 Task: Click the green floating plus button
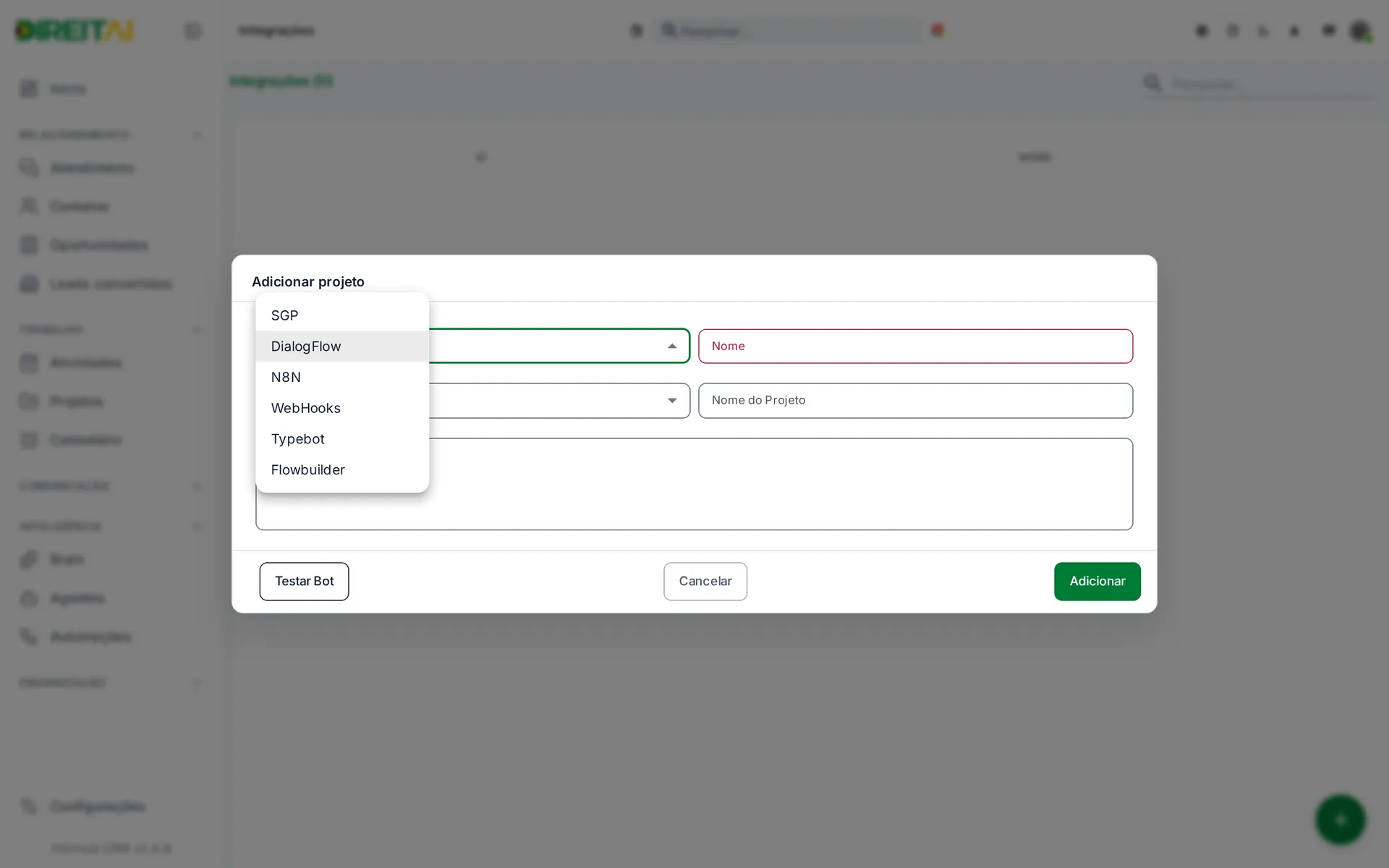1340,820
